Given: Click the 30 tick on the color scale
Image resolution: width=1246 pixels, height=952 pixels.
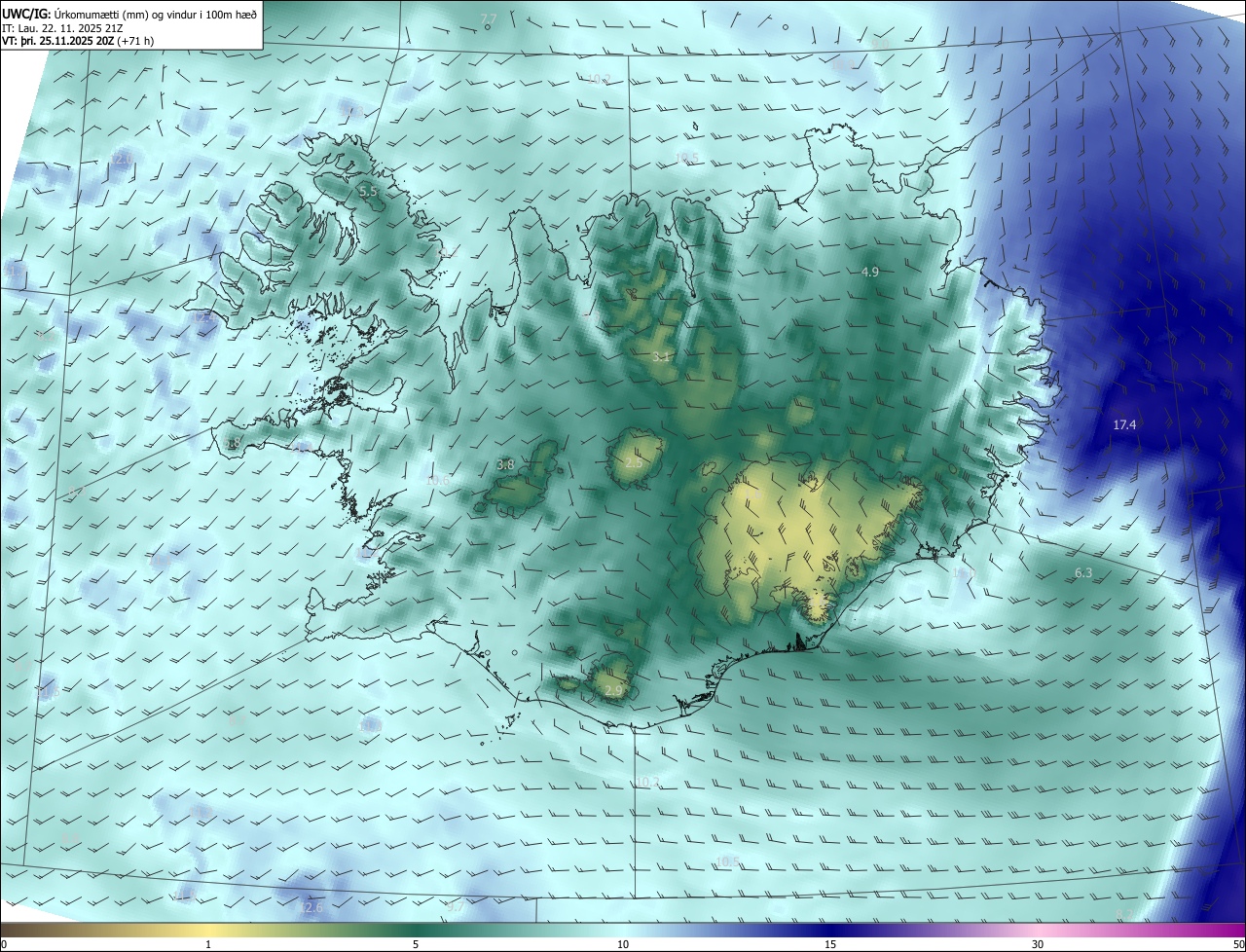Looking at the screenshot, I should point(1038,944).
